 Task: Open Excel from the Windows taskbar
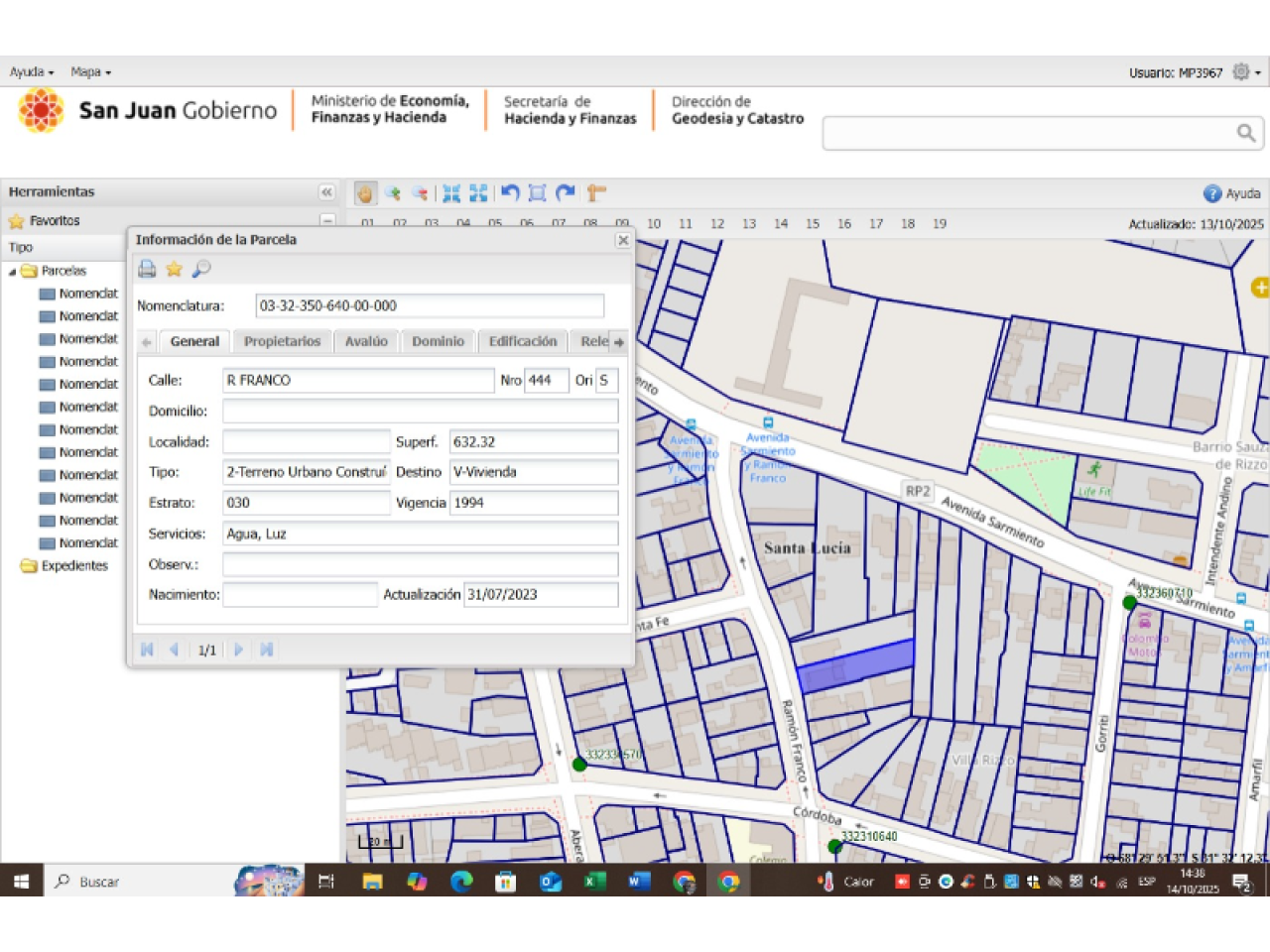point(594,882)
